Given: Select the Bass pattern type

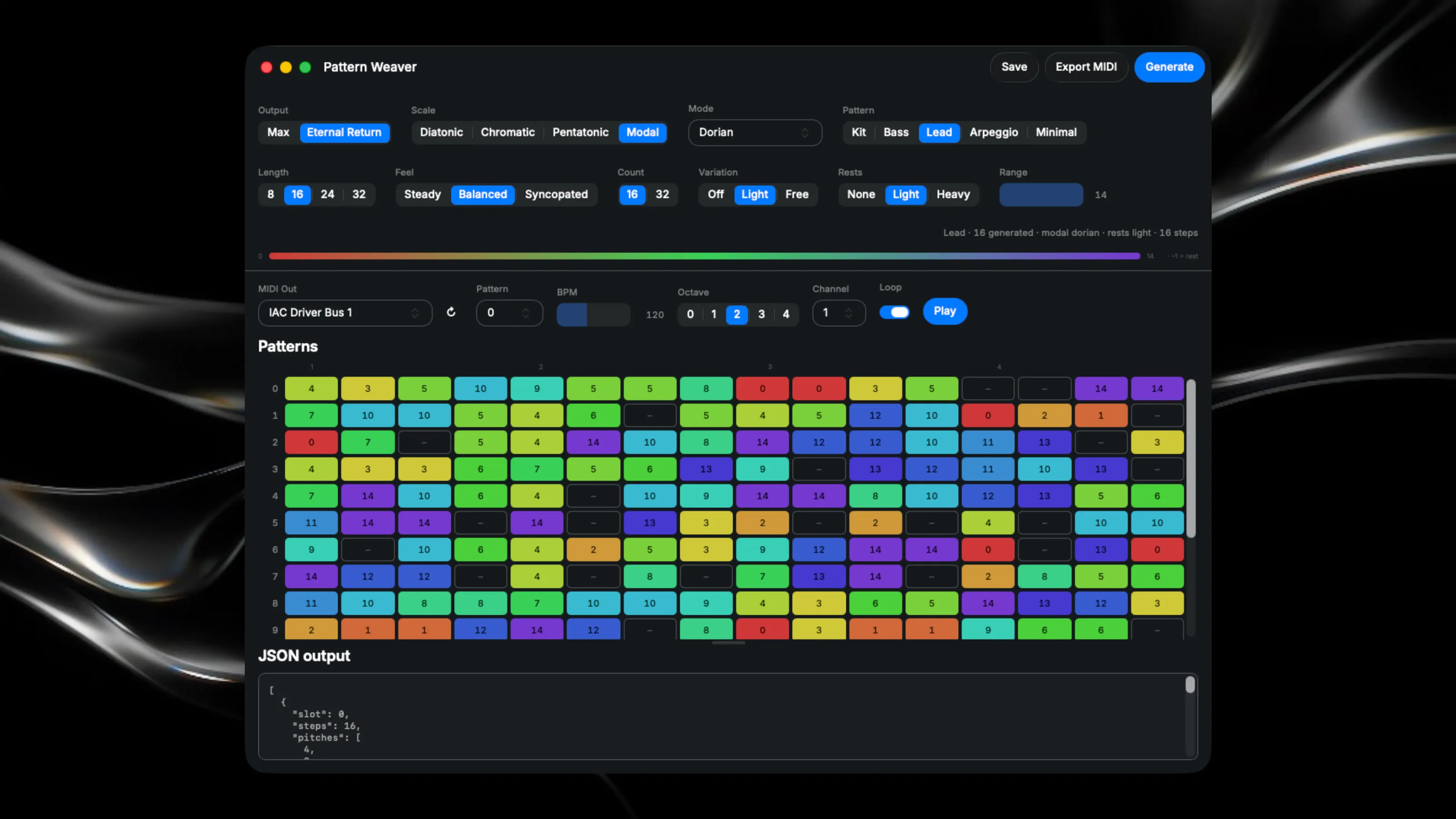Looking at the screenshot, I should point(896,132).
